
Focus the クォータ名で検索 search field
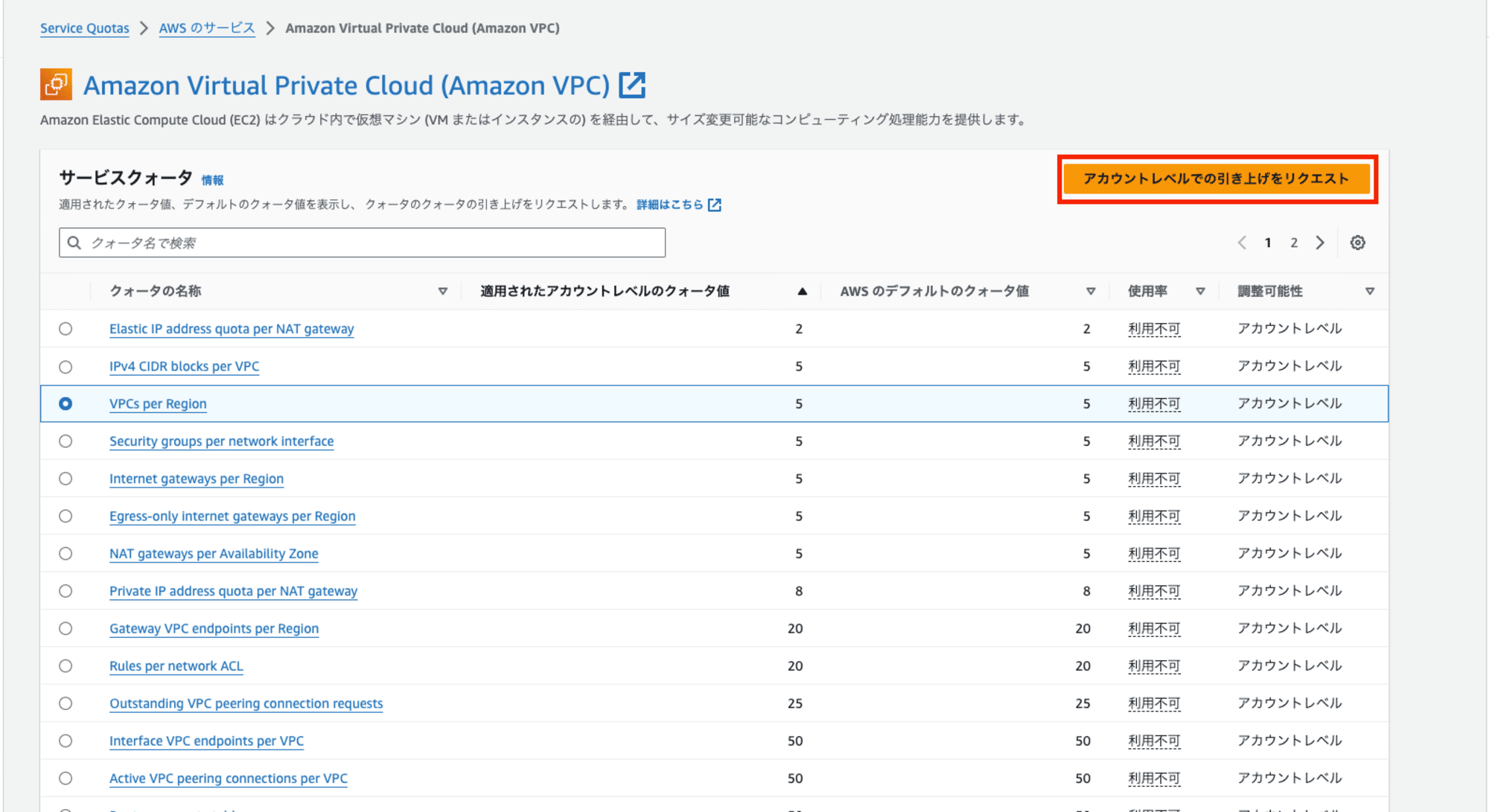point(362,243)
